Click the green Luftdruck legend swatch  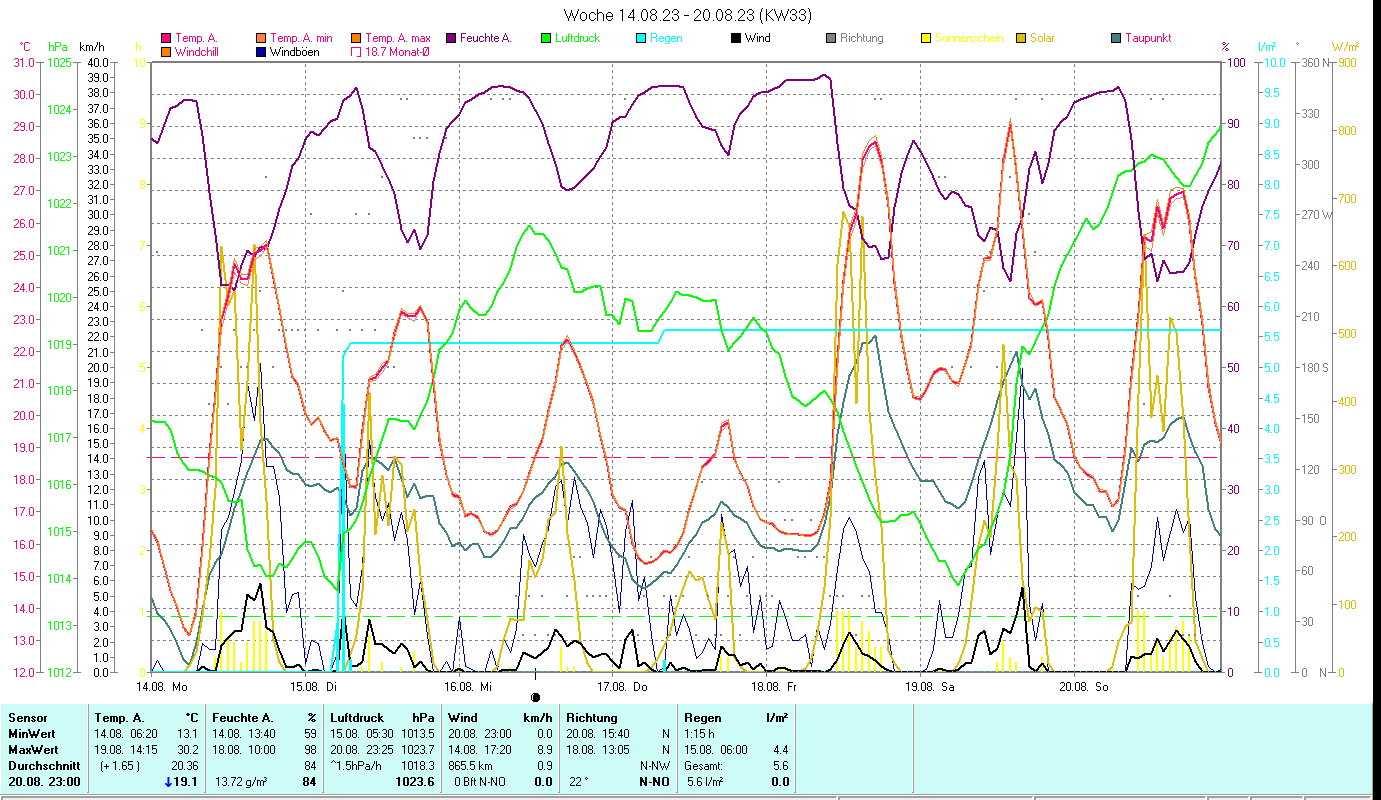[546, 39]
